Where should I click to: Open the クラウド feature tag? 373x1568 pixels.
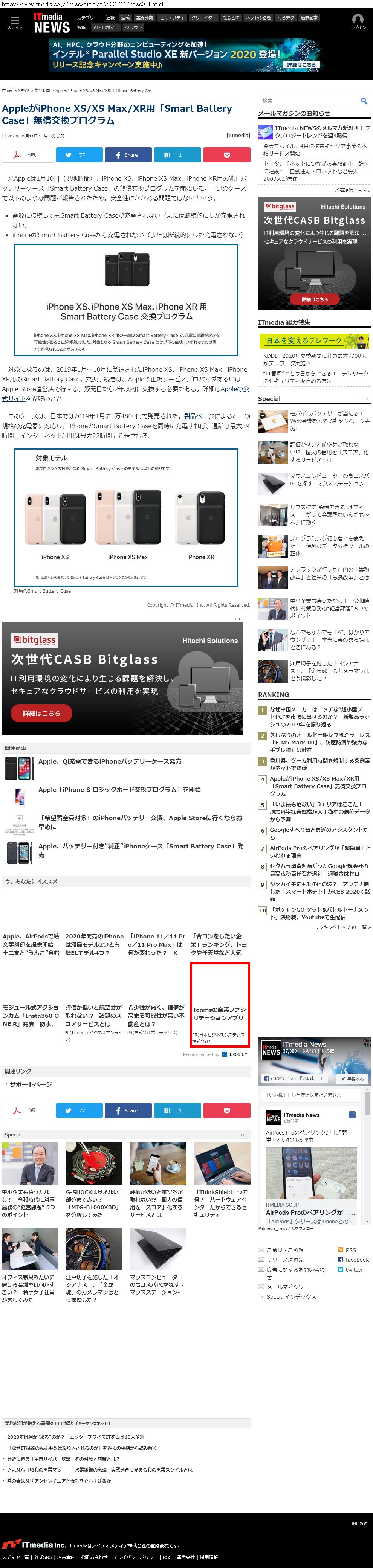click(x=133, y=27)
